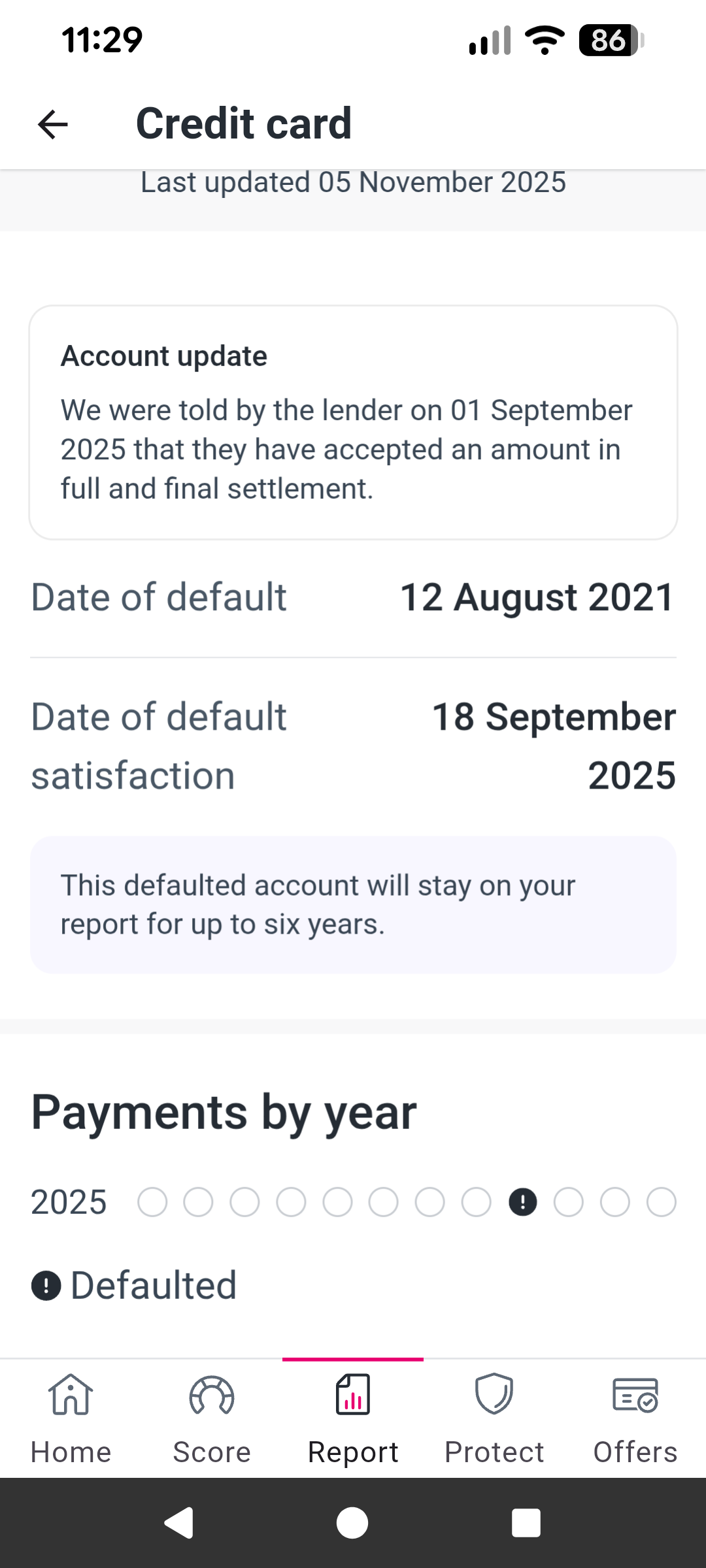Select the defaulted September 2025 payment marker
Viewport: 706px width, 1568px height.
tap(522, 1202)
